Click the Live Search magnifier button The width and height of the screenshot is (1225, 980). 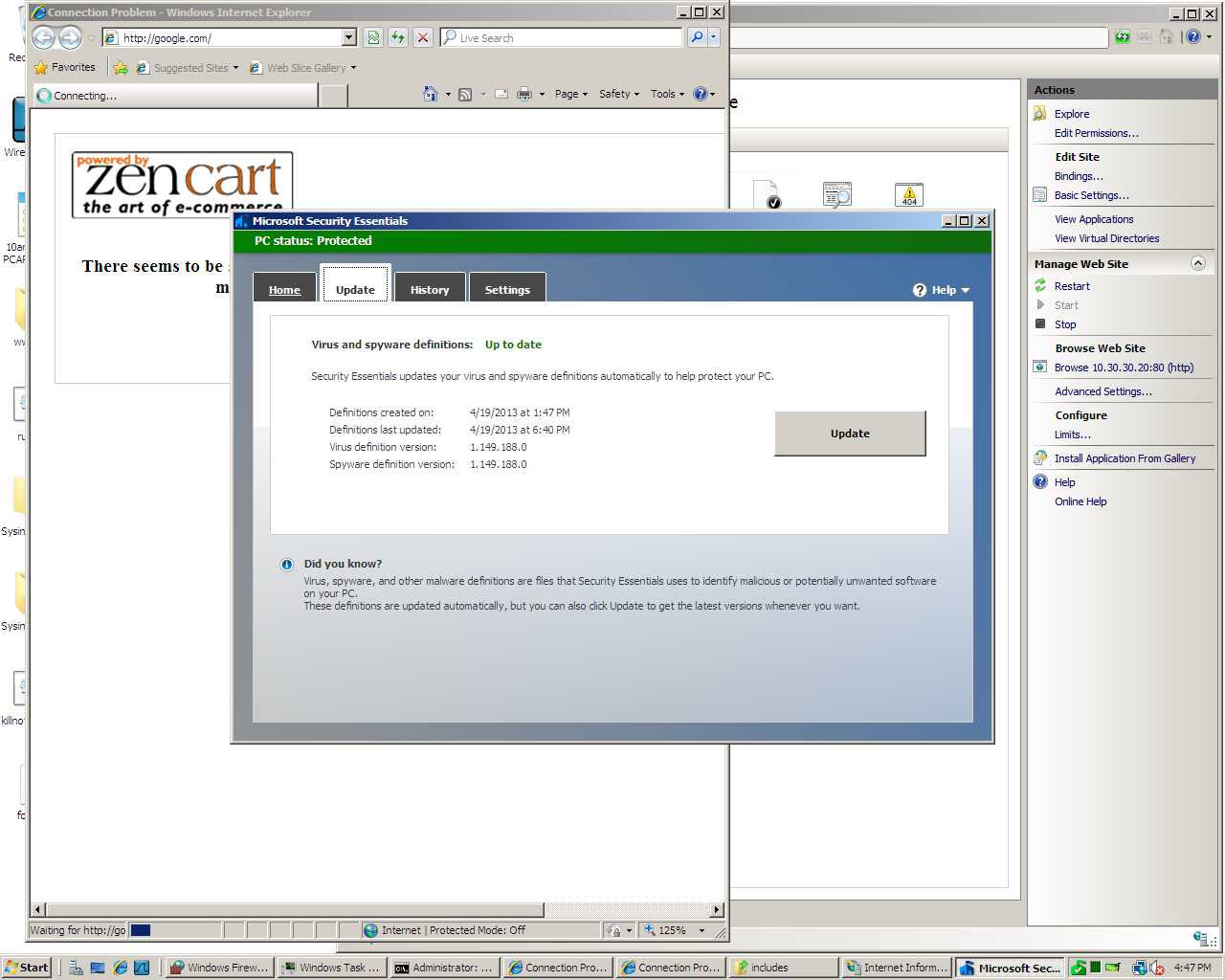pos(697,37)
